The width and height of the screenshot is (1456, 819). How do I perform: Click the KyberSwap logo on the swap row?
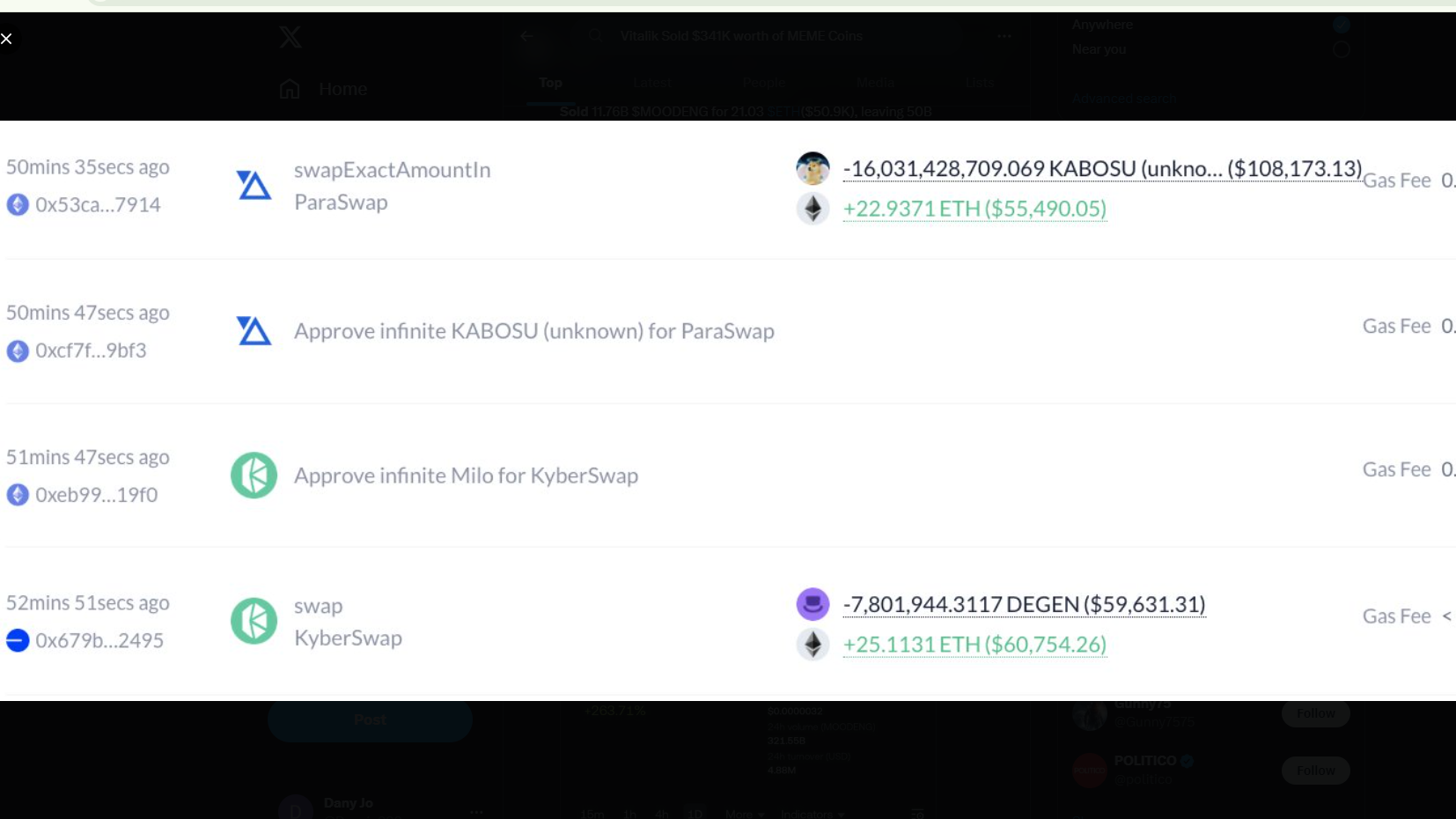coord(254,621)
